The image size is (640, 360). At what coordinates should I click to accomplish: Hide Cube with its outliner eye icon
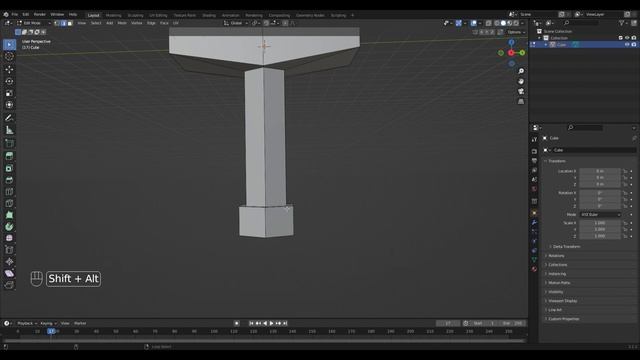click(627, 44)
